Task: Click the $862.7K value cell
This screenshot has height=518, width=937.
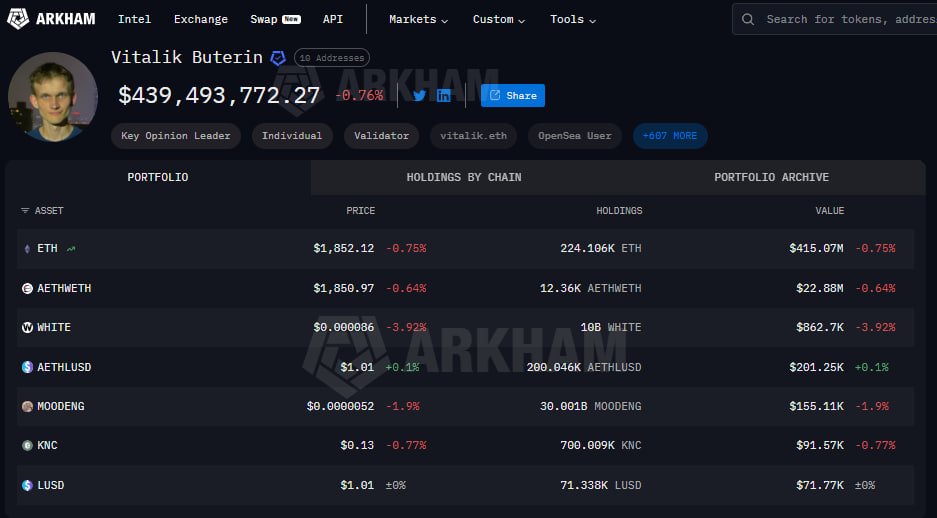Action: click(x=820, y=327)
